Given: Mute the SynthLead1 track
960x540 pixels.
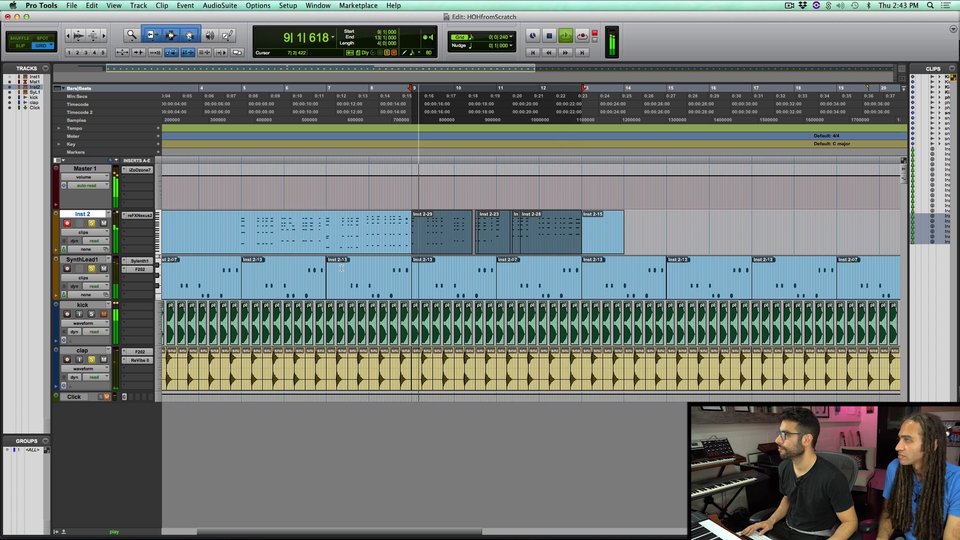Looking at the screenshot, I should (x=103, y=268).
